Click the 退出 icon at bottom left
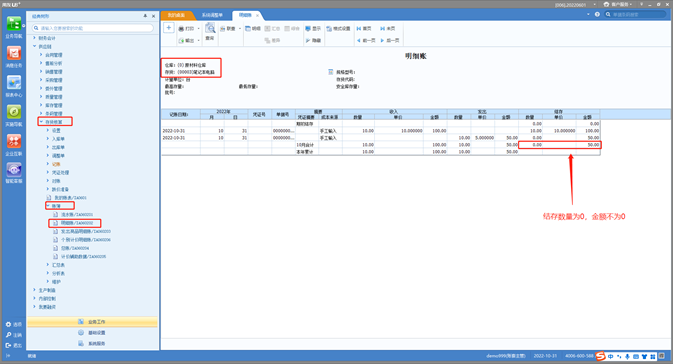Viewport: 673px width, 364px height. point(8,345)
